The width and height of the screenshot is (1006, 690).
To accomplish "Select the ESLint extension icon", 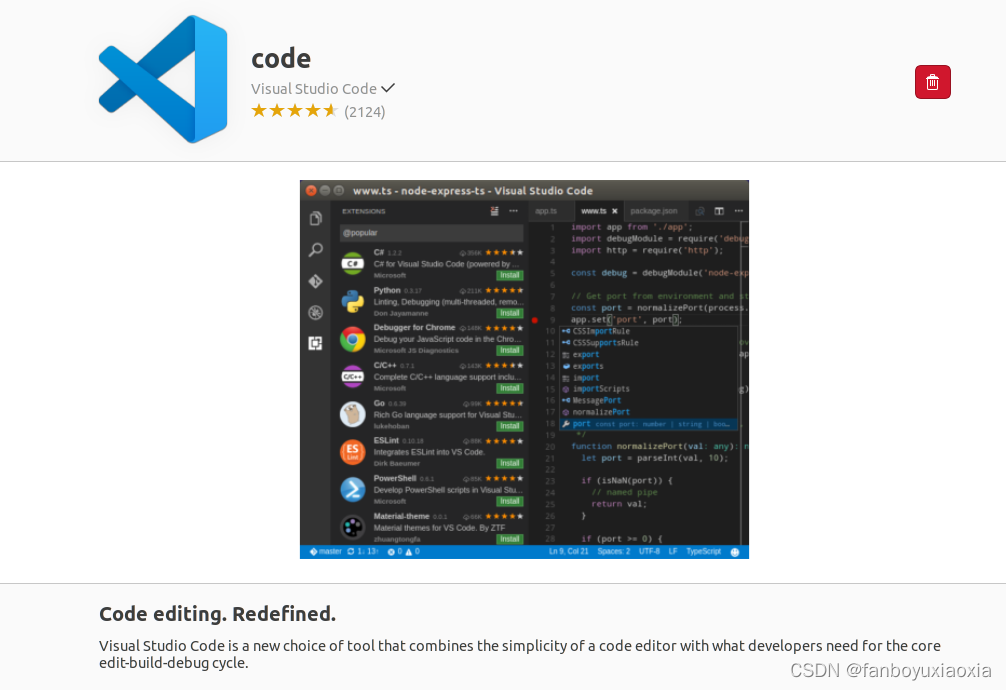I will click(x=352, y=451).
